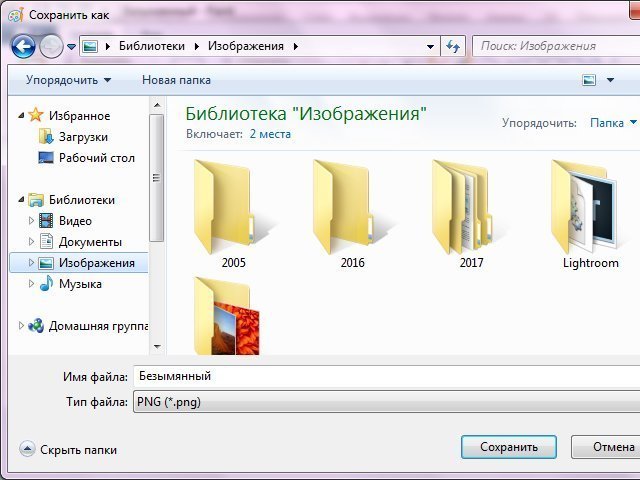This screenshot has width=640, height=480.
Task: Click the Сохранить button
Action: tap(509, 447)
